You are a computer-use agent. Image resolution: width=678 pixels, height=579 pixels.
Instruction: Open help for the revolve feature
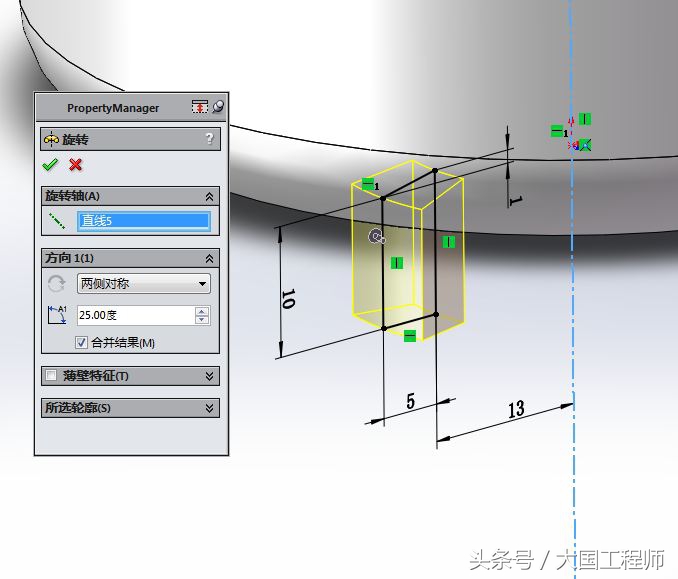(x=209, y=138)
